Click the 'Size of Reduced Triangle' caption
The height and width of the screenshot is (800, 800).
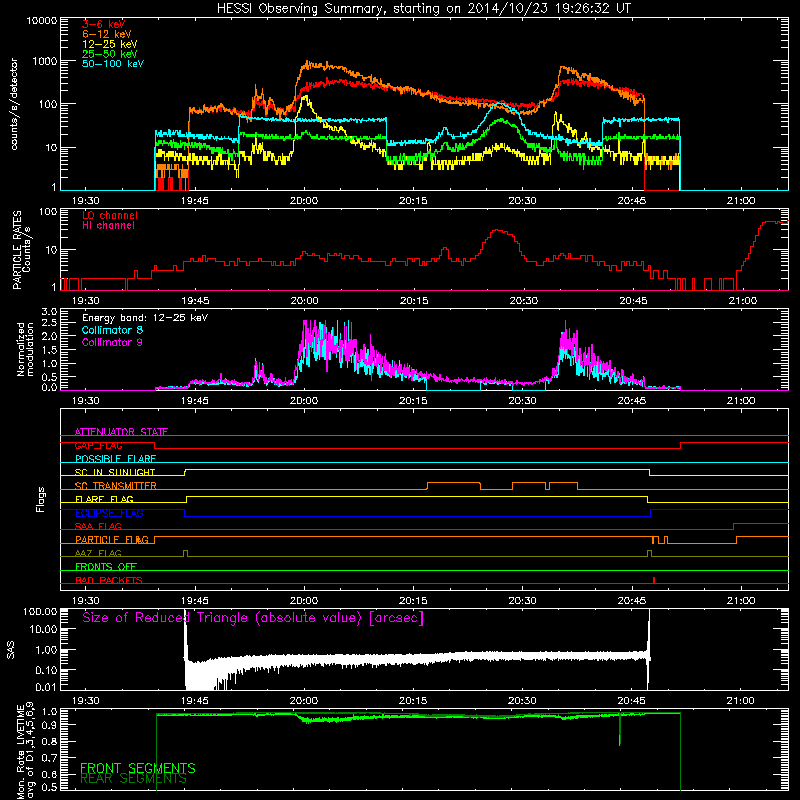pyautogui.click(x=253, y=618)
